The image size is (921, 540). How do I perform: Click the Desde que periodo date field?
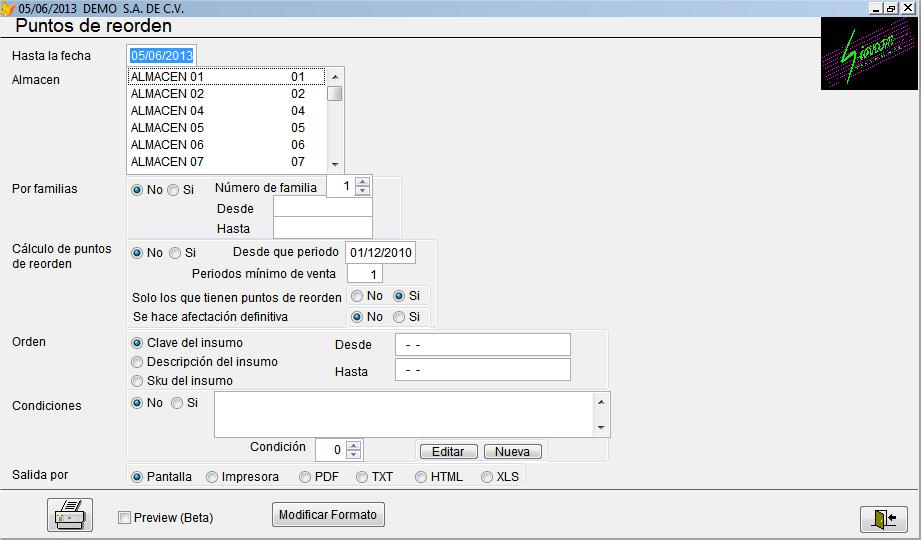[380, 253]
